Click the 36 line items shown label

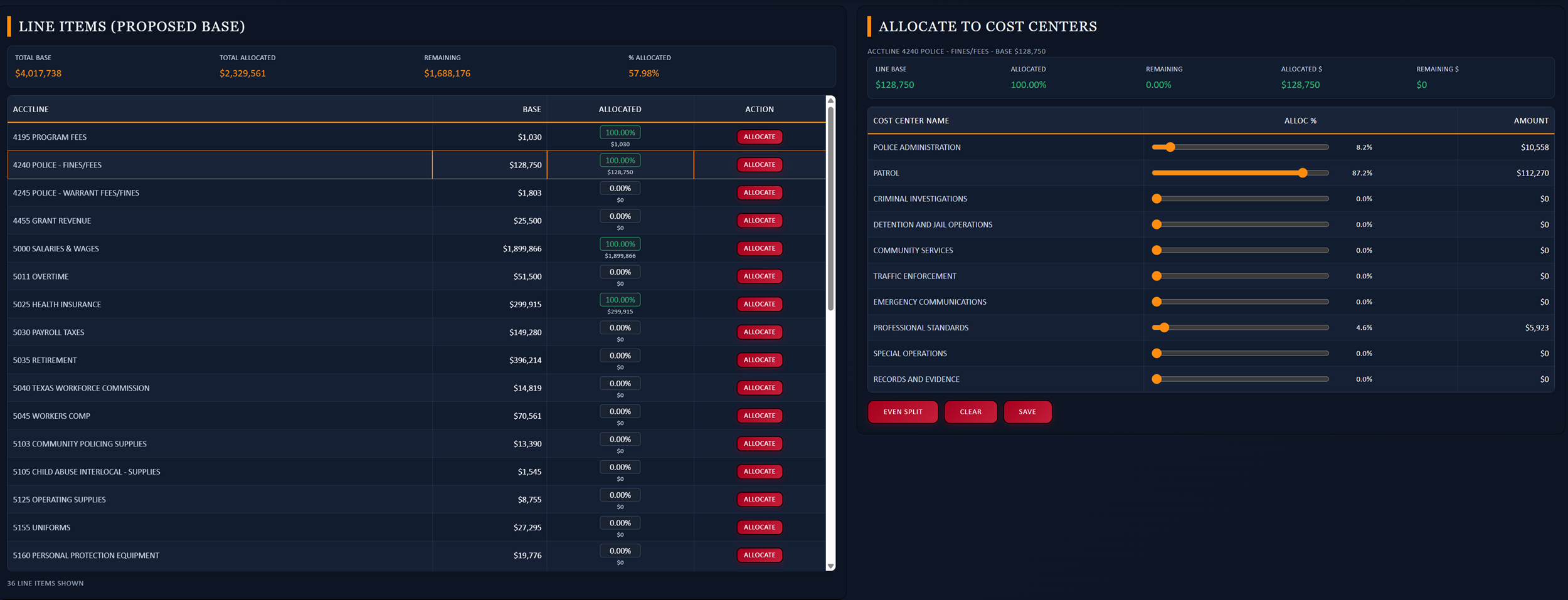[x=45, y=583]
